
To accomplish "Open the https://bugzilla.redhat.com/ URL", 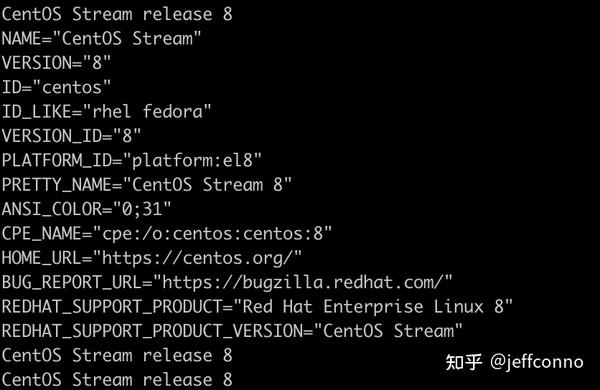I will click(303, 282).
